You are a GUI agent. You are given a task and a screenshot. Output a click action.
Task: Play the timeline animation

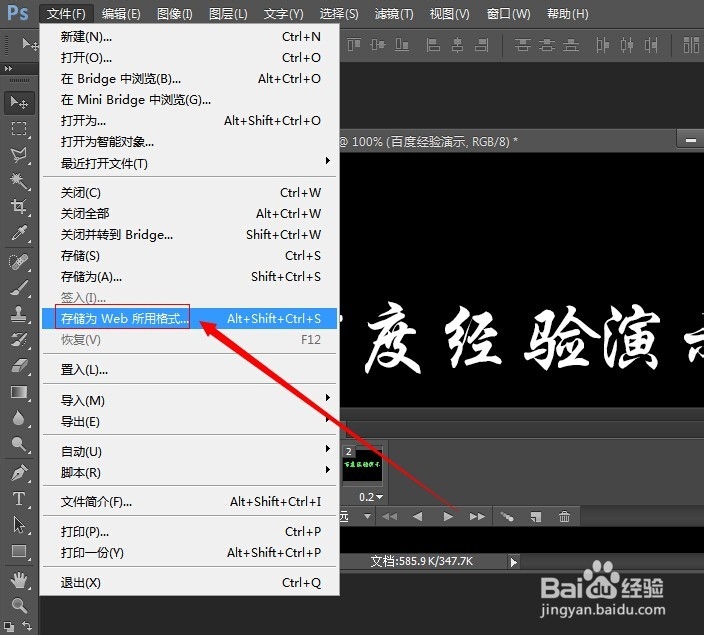pyautogui.click(x=448, y=517)
